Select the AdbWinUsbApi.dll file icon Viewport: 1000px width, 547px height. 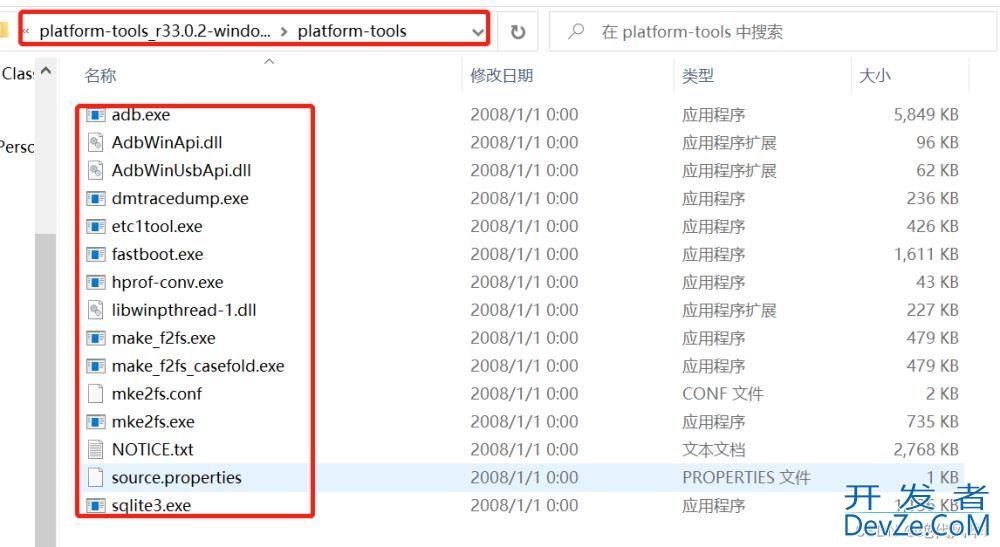(x=96, y=171)
